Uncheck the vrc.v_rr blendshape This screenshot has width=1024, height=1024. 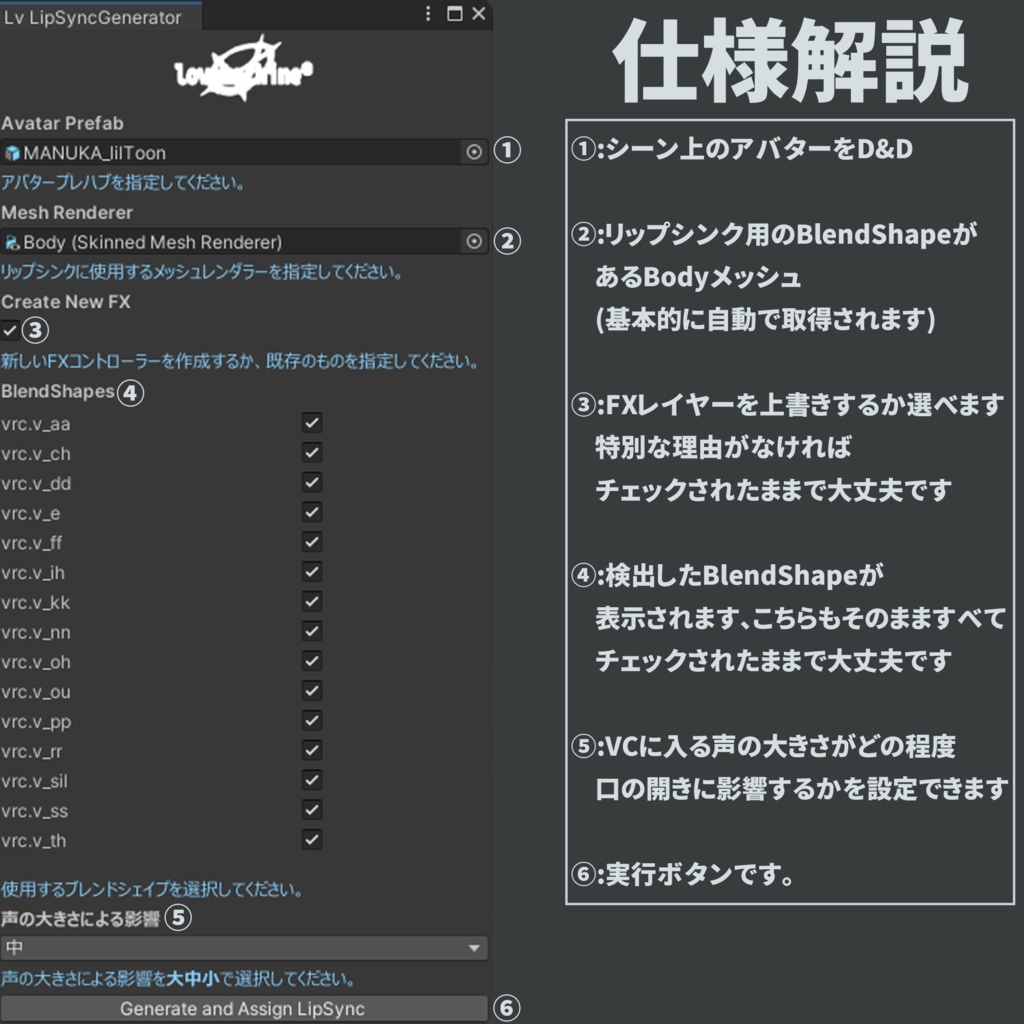[311, 750]
